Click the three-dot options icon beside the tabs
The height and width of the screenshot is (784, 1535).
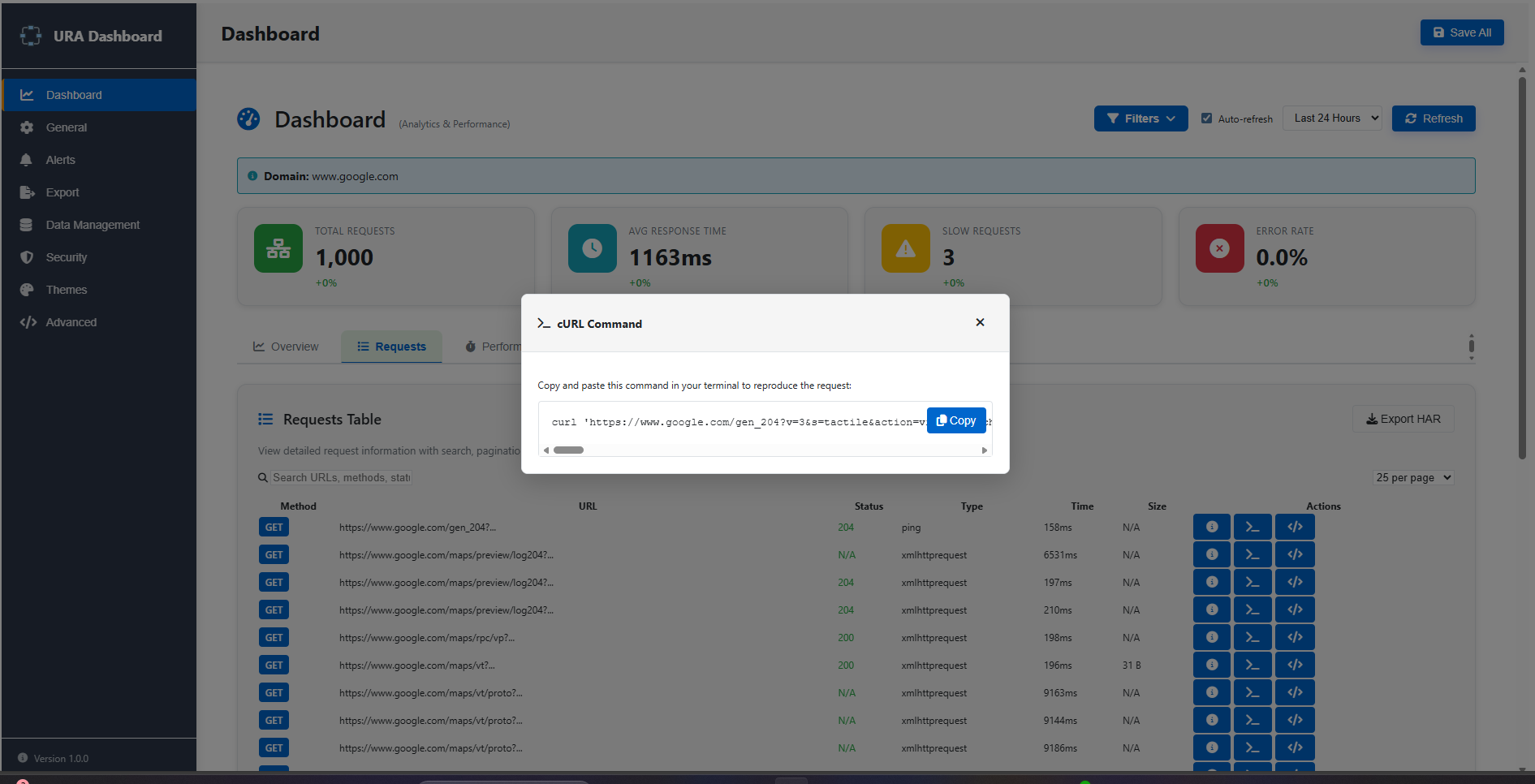point(1471,347)
